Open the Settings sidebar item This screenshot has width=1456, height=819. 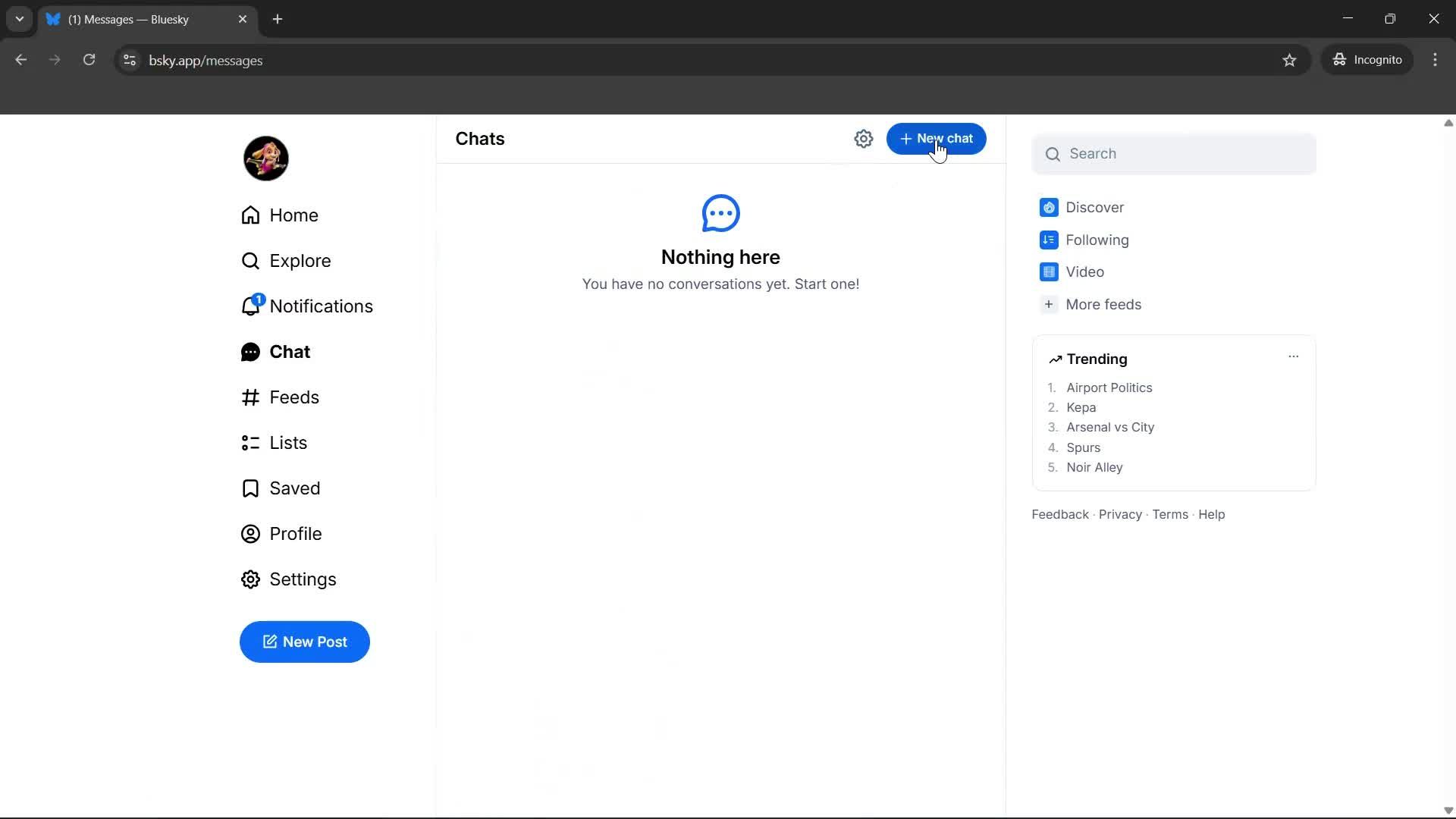coord(303,579)
